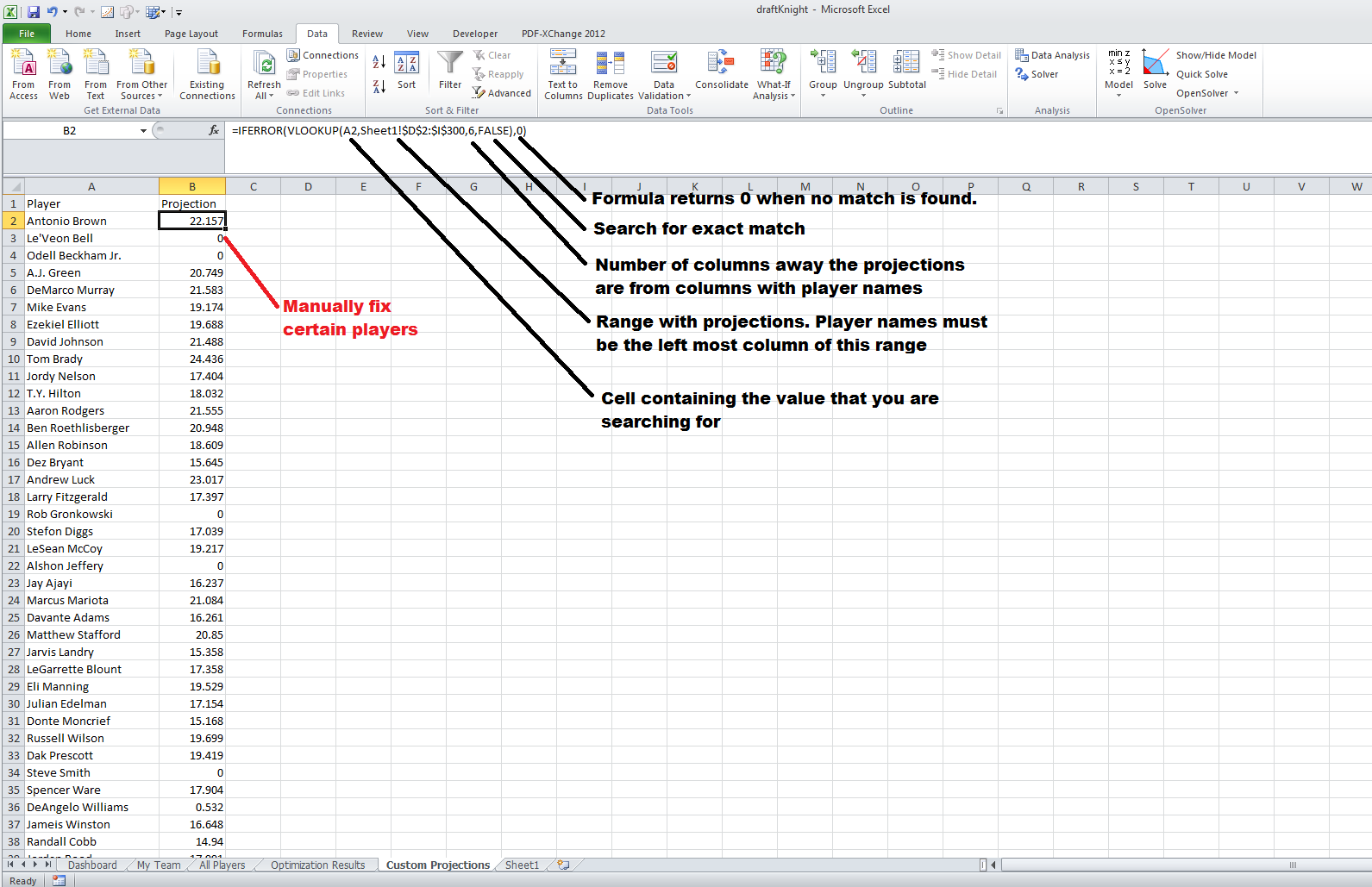Screen dimensions: 1372x887
Task: Switch to the All Players sheet tab
Action: click(222, 865)
